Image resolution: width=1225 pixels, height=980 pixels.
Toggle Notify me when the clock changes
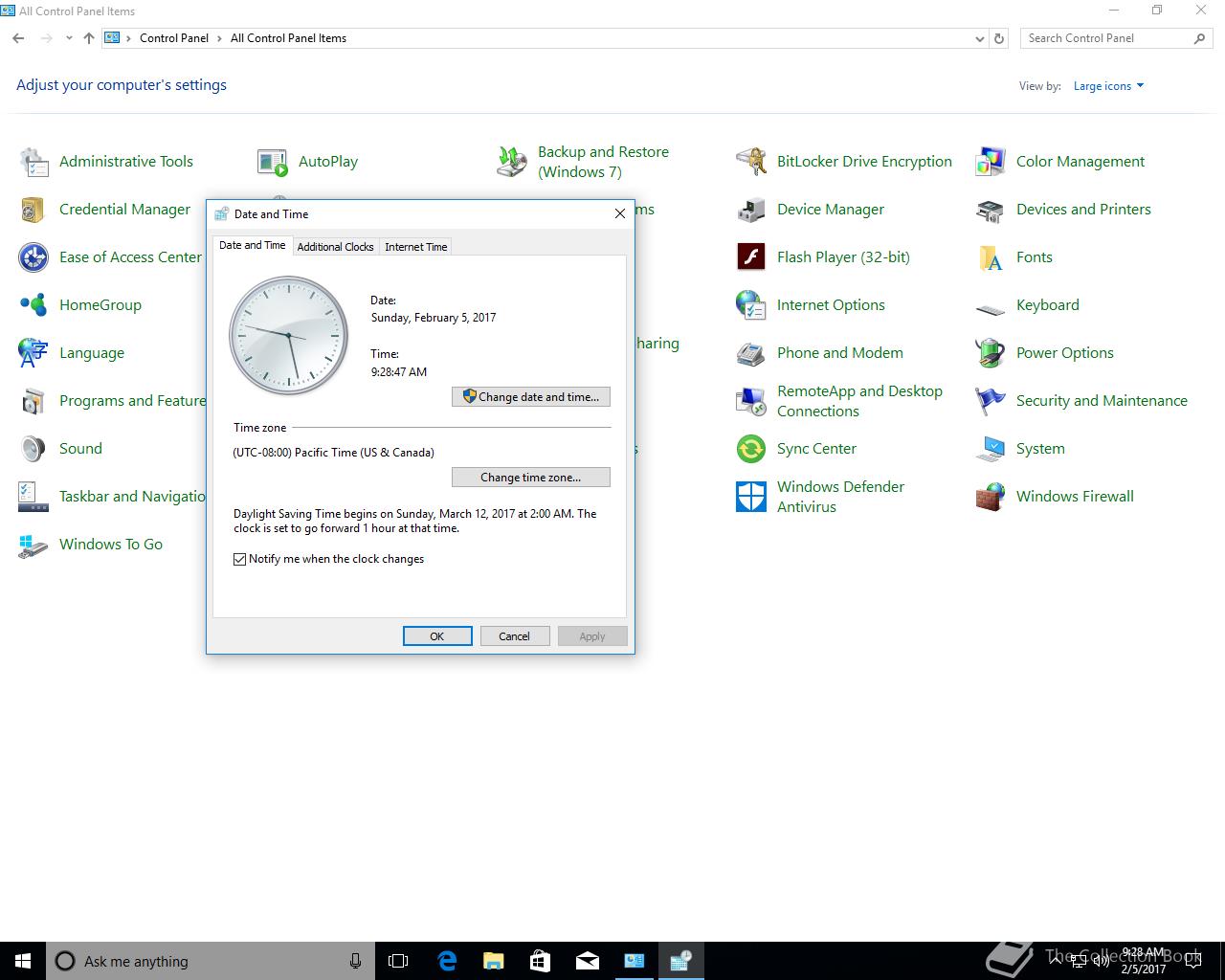[240, 559]
